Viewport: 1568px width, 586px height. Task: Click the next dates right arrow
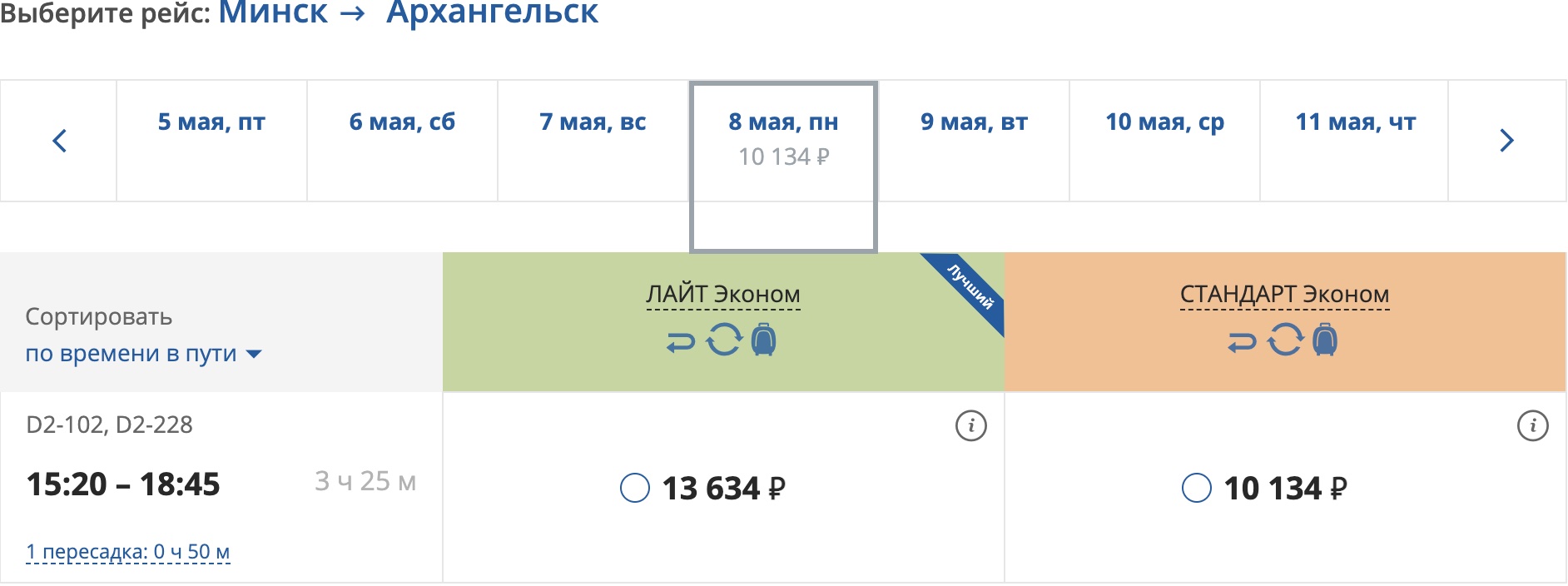(1506, 141)
